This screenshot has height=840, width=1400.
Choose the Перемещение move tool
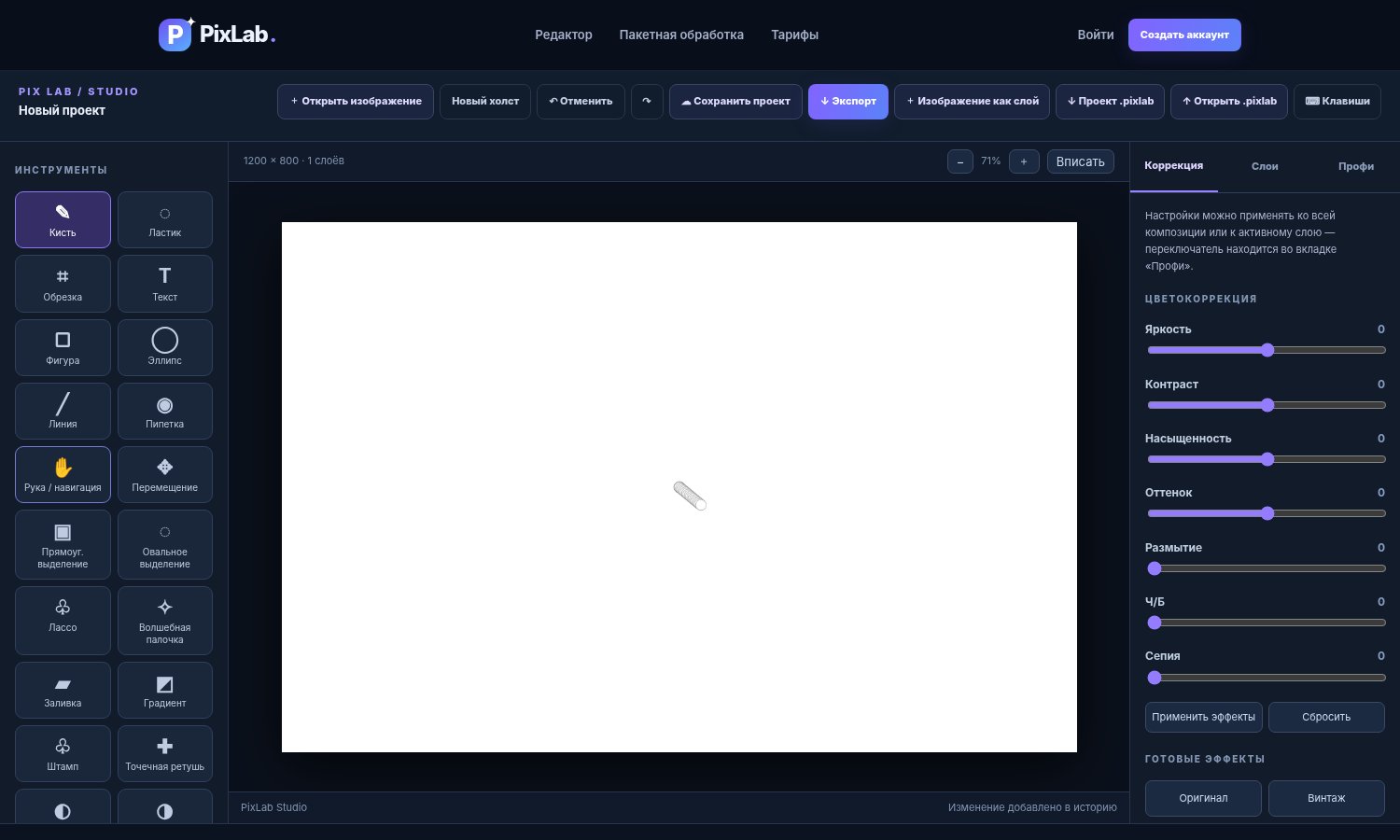(x=164, y=474)
